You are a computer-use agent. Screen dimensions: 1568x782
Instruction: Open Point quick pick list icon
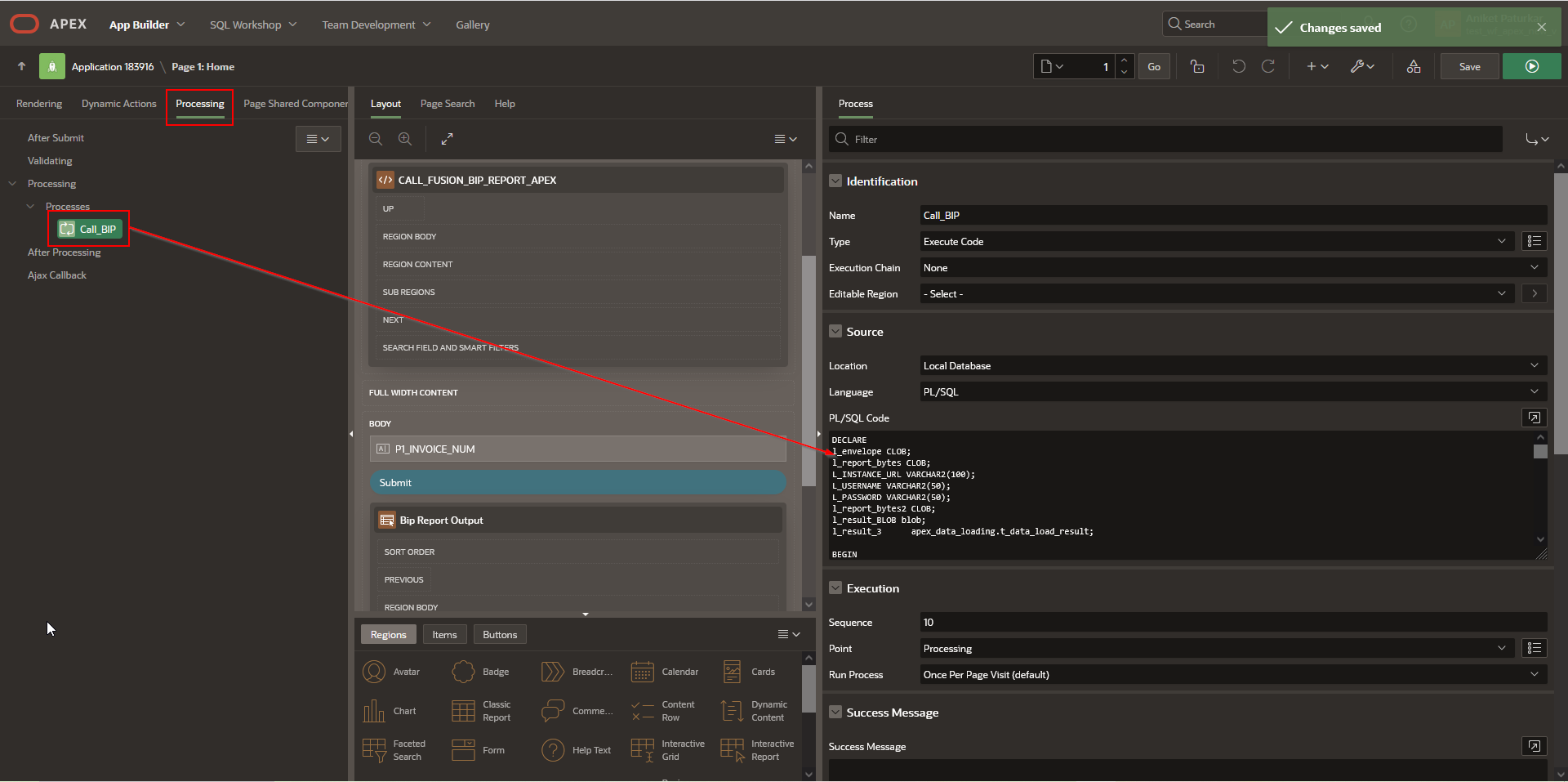coord(1535,648)
